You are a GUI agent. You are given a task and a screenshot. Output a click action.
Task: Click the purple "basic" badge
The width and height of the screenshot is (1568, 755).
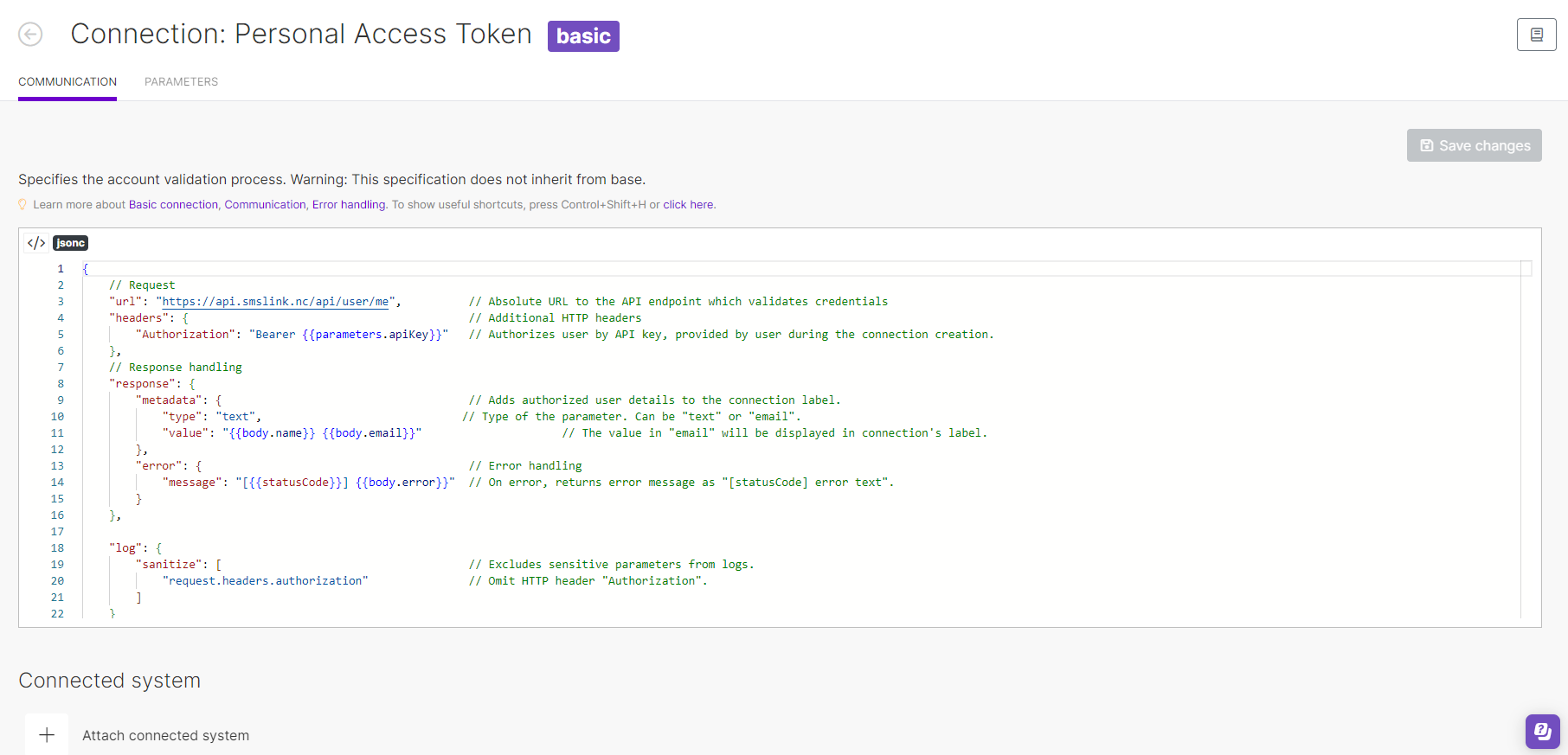[583, 36]
